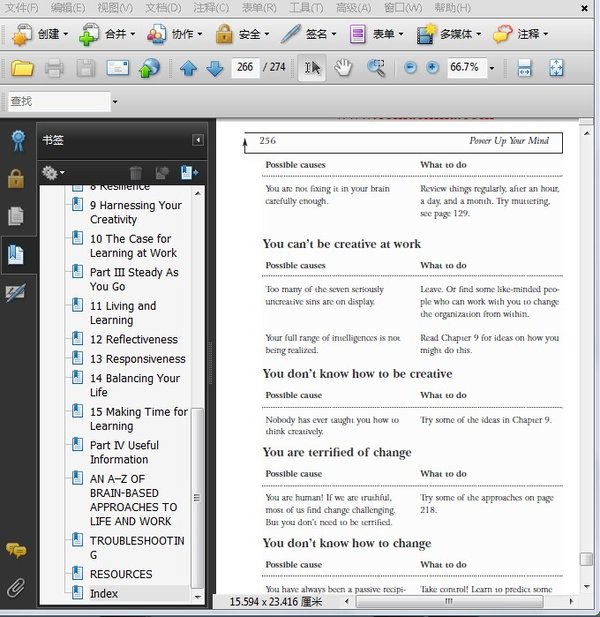Open the Pages thumbnails panel
Screen dimensions: 600x617
tap(16, 216)
